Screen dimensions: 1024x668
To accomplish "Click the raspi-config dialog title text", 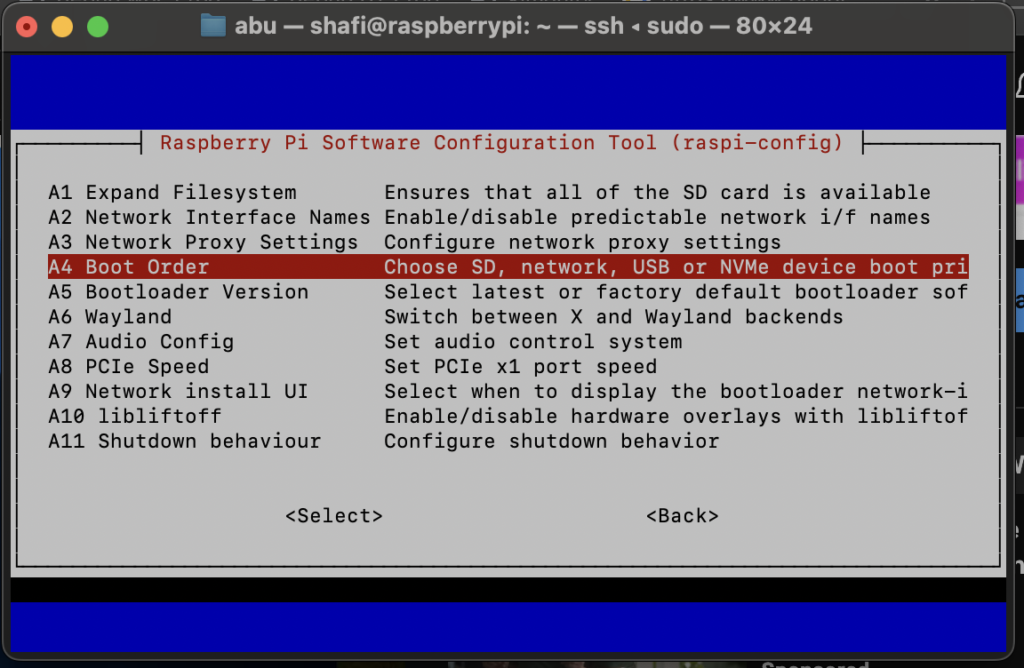I will pyautogui.click(x=502, y=143).
